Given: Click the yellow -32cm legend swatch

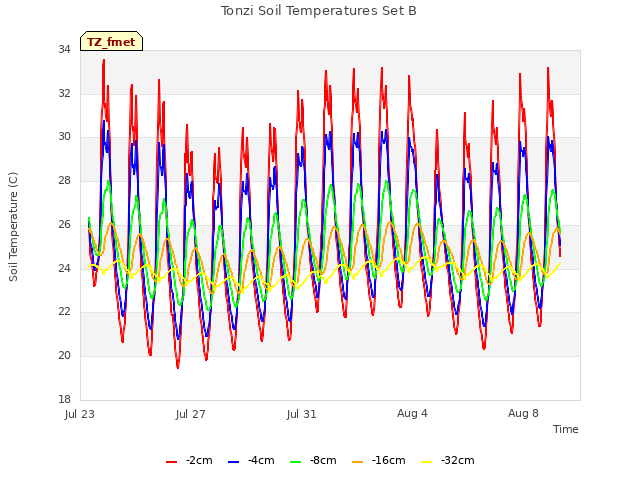Looking at the screenshot, I should point(427,462).
